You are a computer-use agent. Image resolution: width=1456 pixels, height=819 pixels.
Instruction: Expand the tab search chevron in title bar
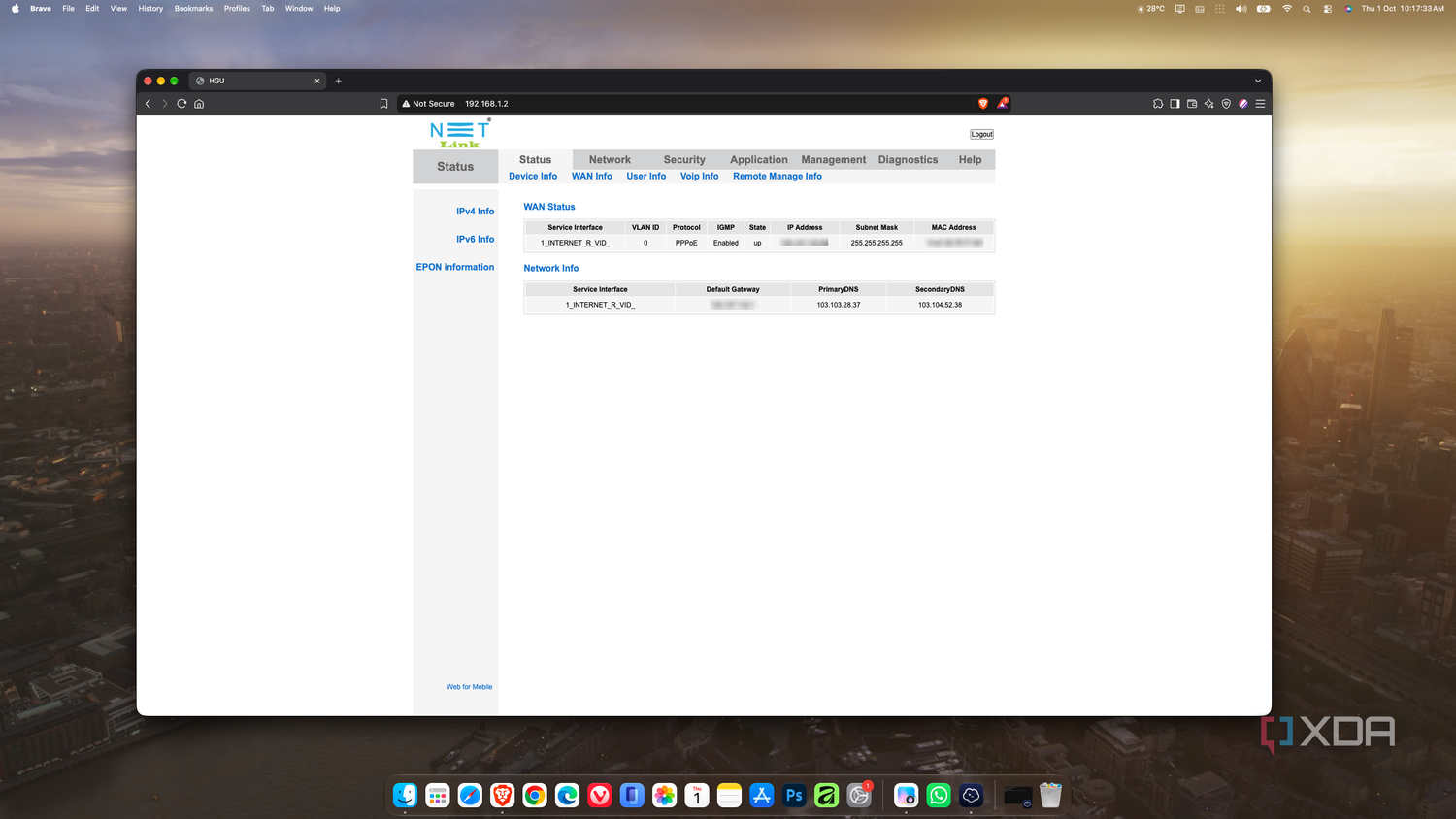tap(1258, 81)
